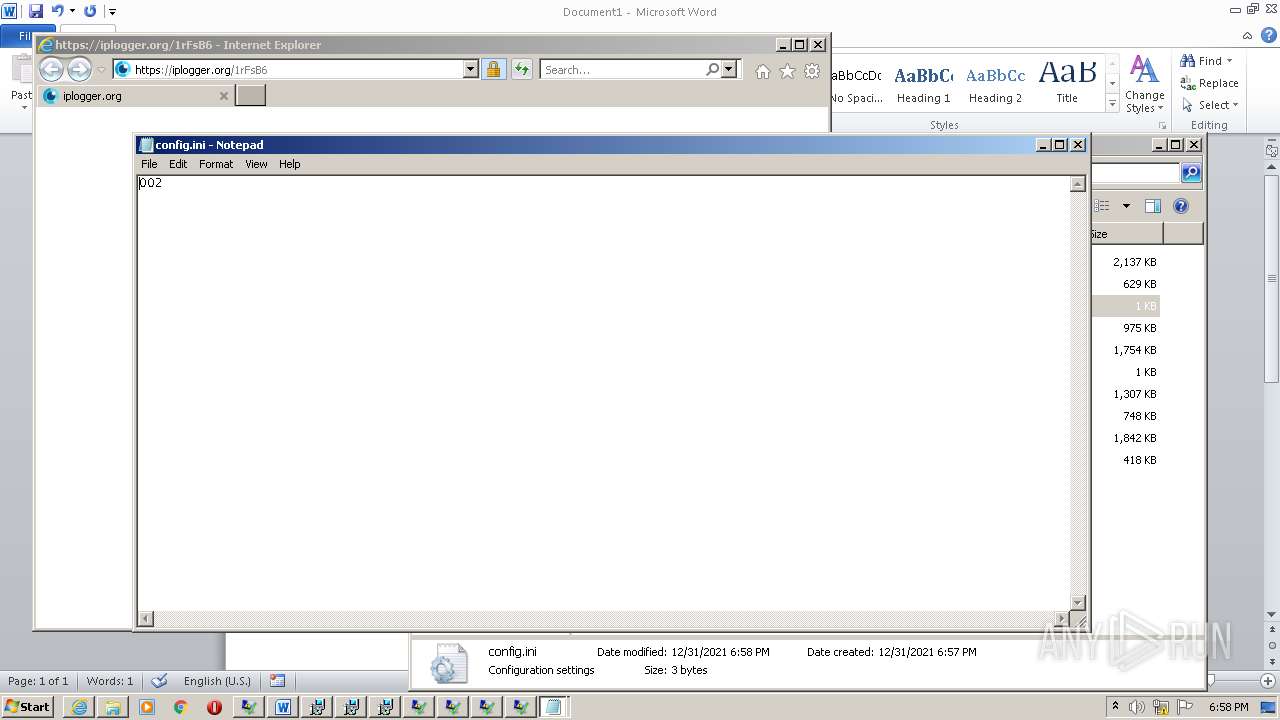The image size is (1280, 720).
Task: Click the security lock icon in IE
Action: click(493, 69)
